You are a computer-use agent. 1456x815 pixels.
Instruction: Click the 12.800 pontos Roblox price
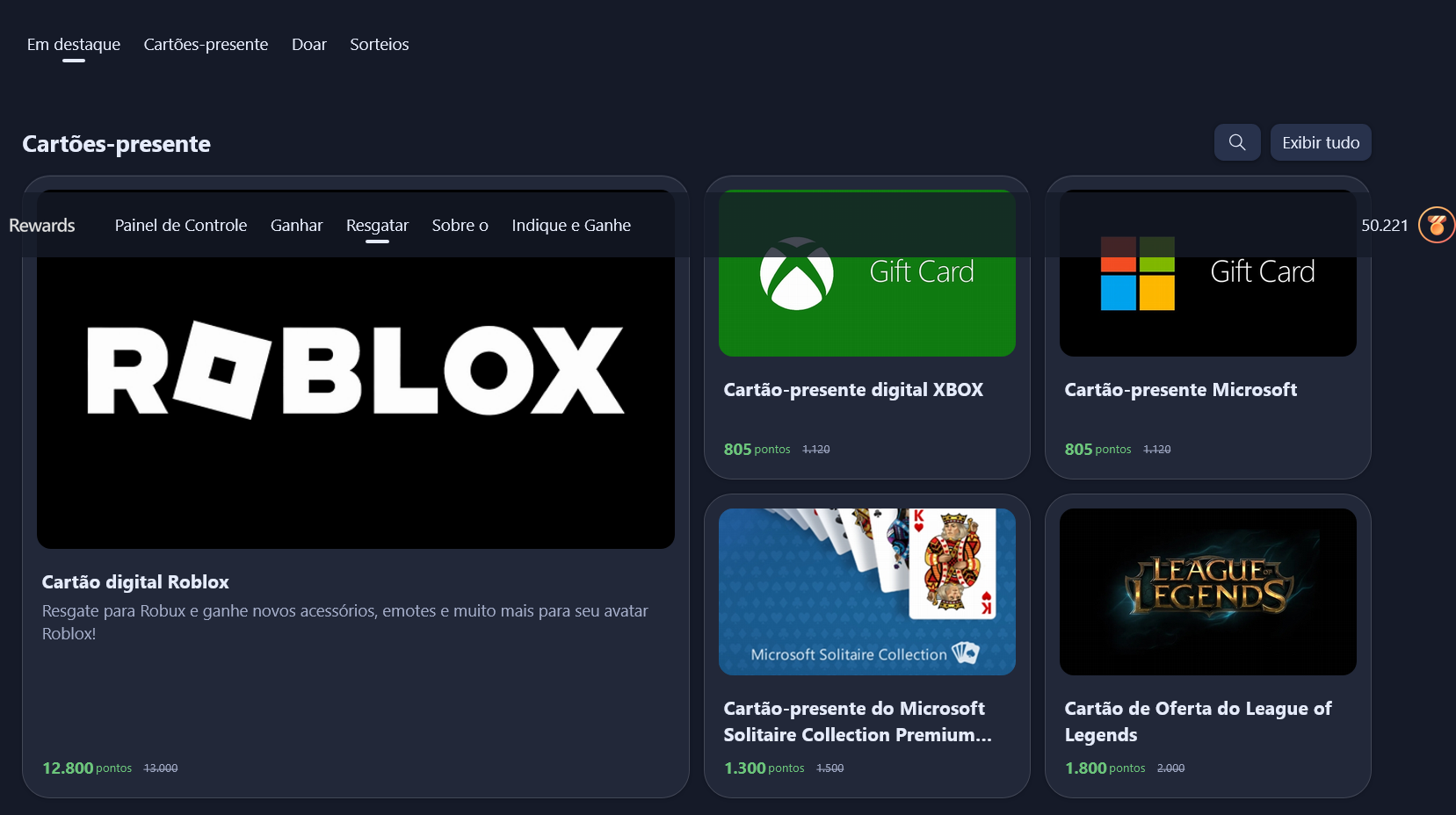(x=87, y=768)
